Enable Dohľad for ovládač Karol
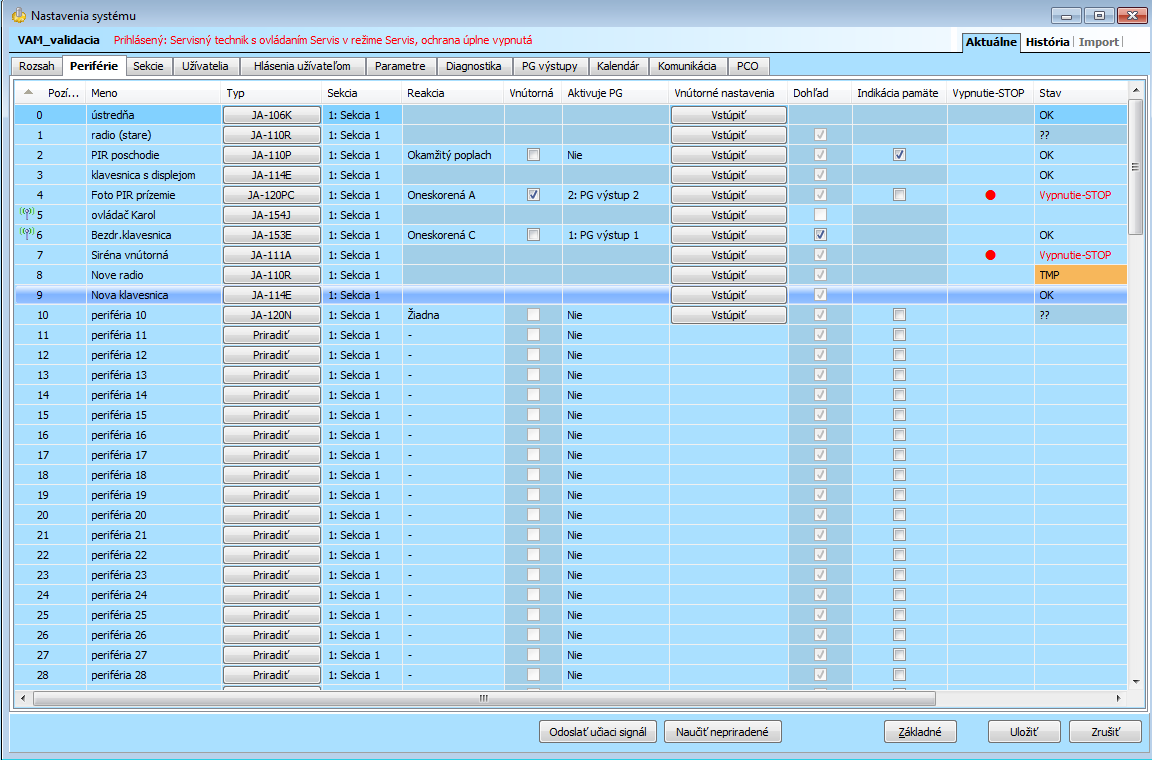 coord(821,215)
